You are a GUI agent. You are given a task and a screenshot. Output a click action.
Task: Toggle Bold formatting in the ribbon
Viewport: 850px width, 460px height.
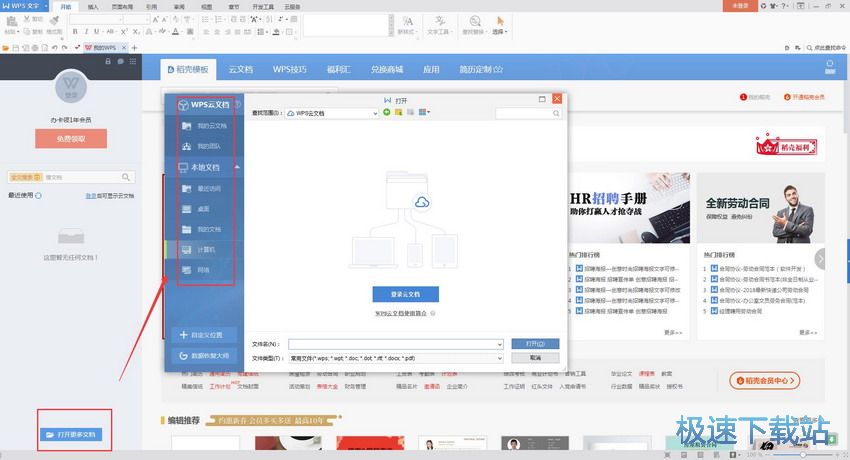tap(75, 32)
